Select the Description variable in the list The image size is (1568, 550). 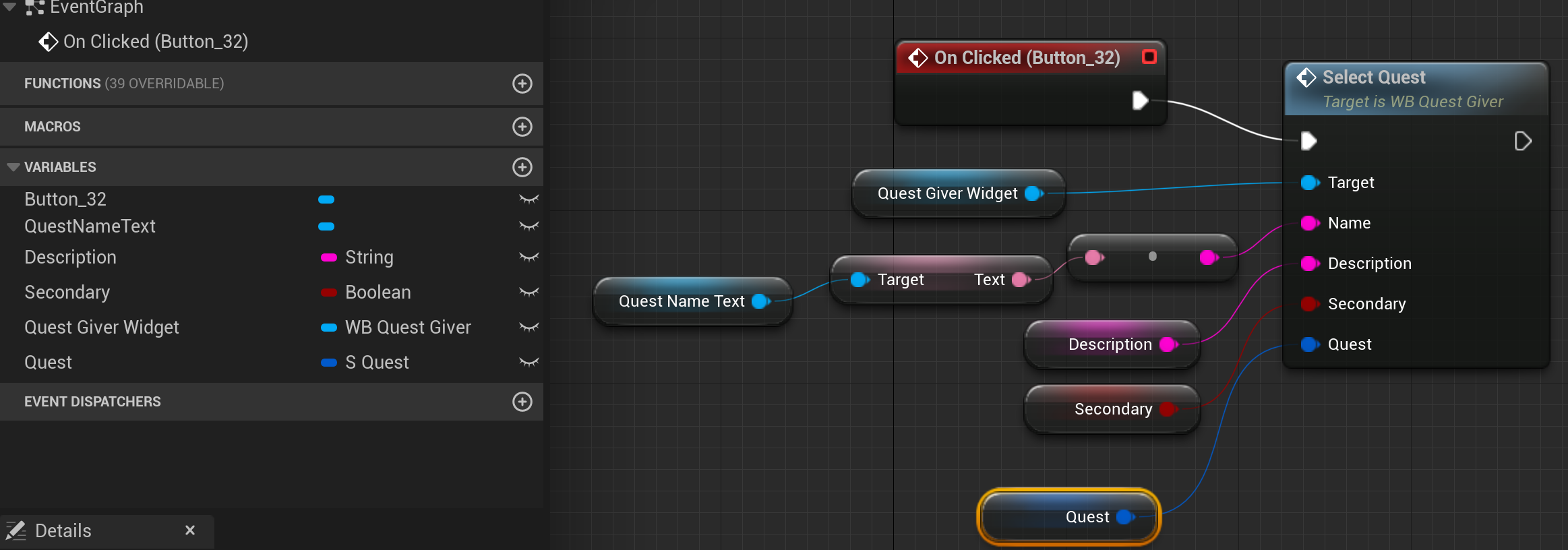point(70,257)
